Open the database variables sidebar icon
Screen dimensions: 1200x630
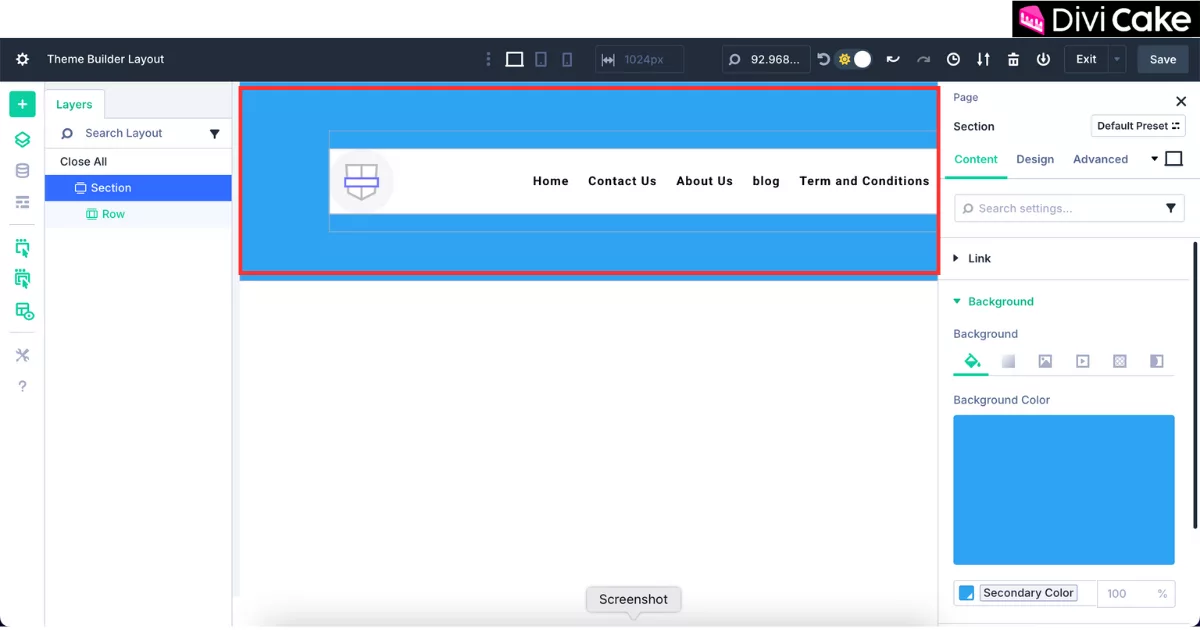tap(22, 171)
